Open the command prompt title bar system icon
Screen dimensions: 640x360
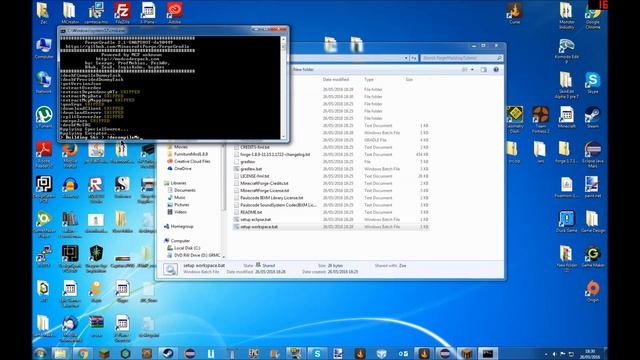63,30
